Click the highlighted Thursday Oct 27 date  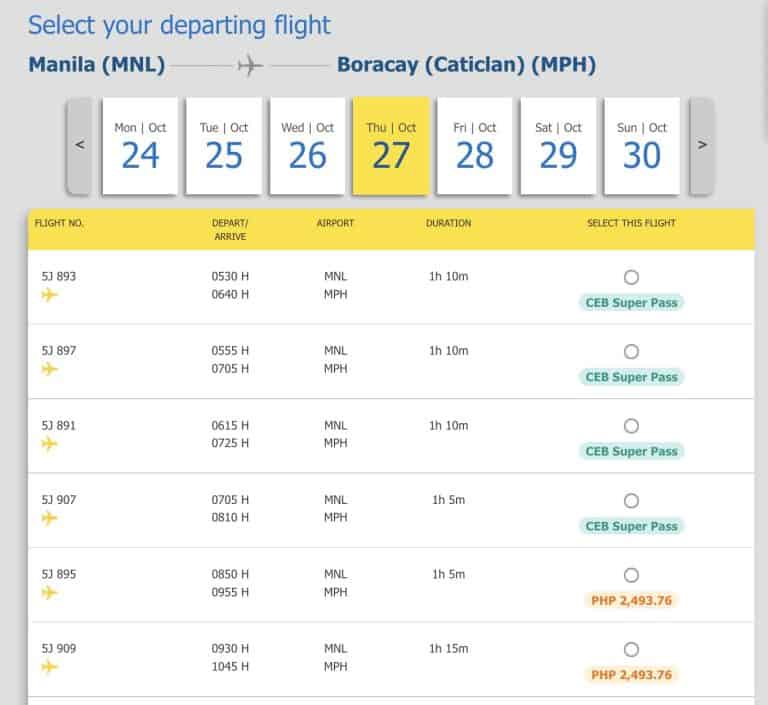391,146
